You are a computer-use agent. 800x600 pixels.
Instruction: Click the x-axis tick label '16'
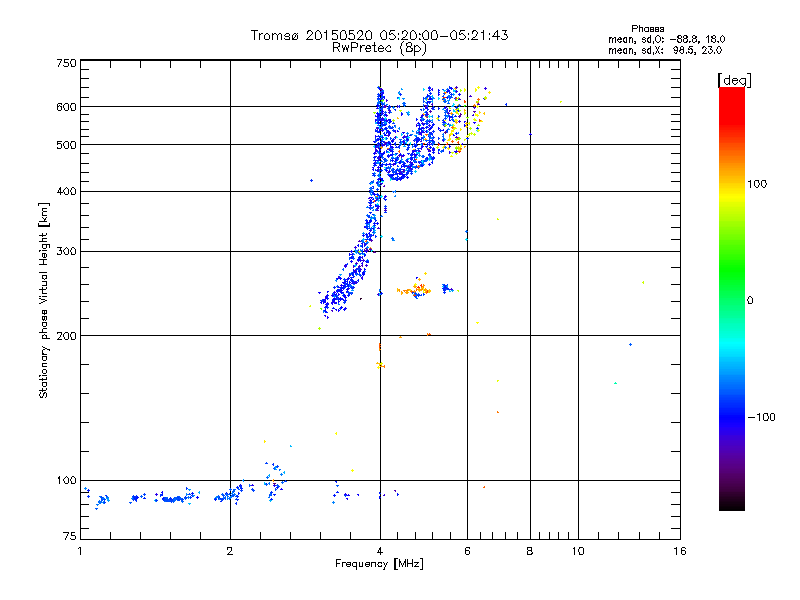tap(680, 551)
